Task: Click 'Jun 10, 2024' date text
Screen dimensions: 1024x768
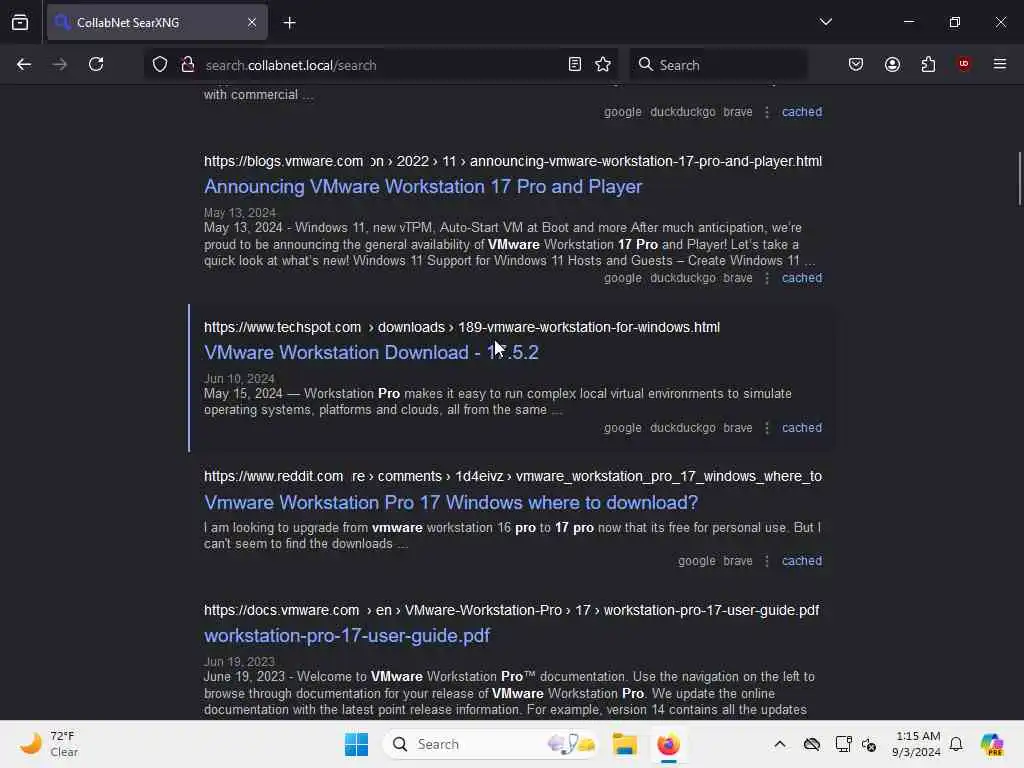Action: (239, 379)
